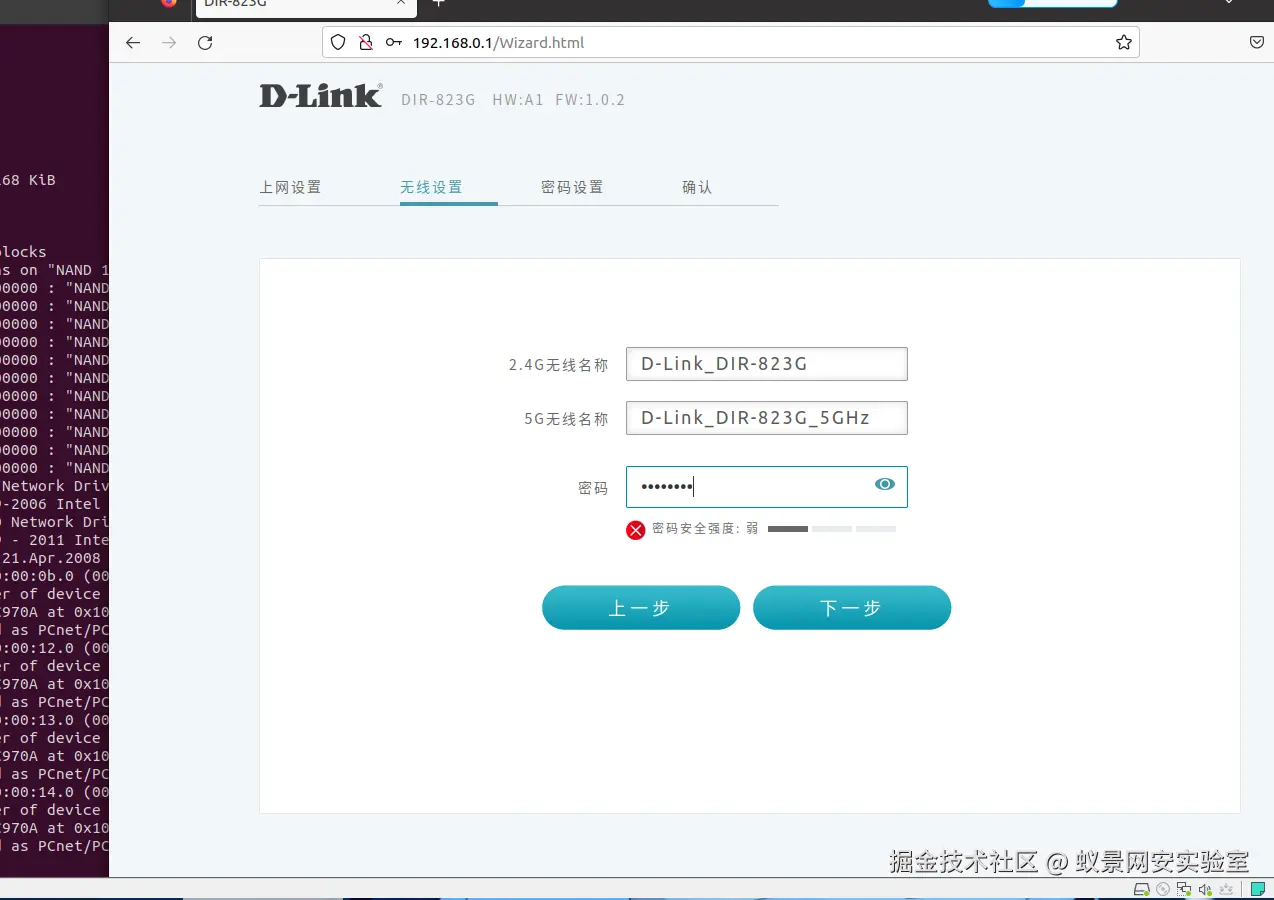Open the saved password key icon
The height and width of the screenshot is (900, 1274).
point(394,43)
